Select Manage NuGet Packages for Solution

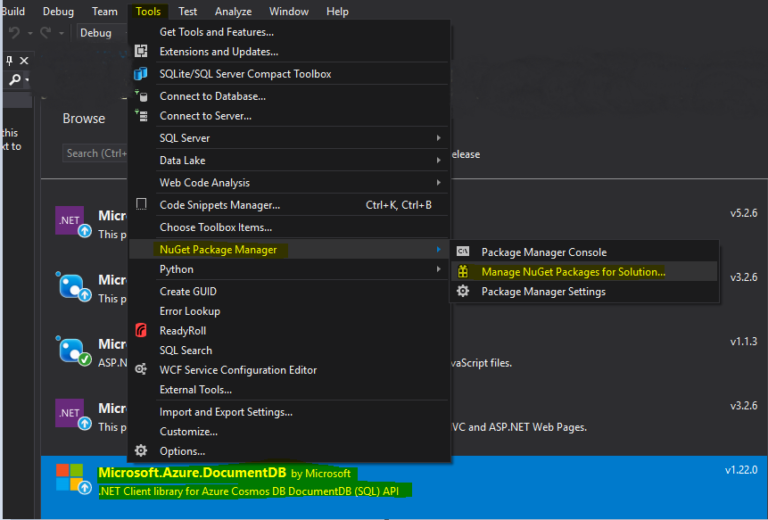pos(584,271)
